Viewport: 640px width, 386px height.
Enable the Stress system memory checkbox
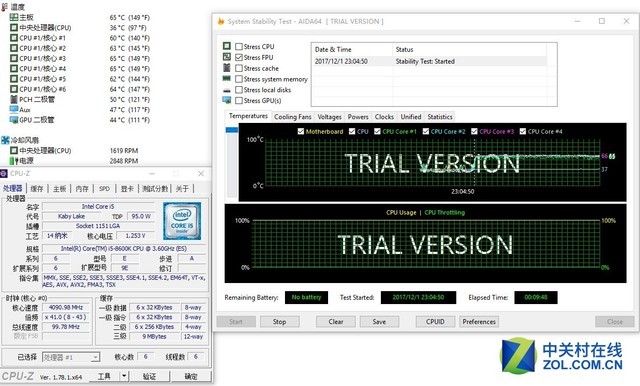tap(239, 79)
